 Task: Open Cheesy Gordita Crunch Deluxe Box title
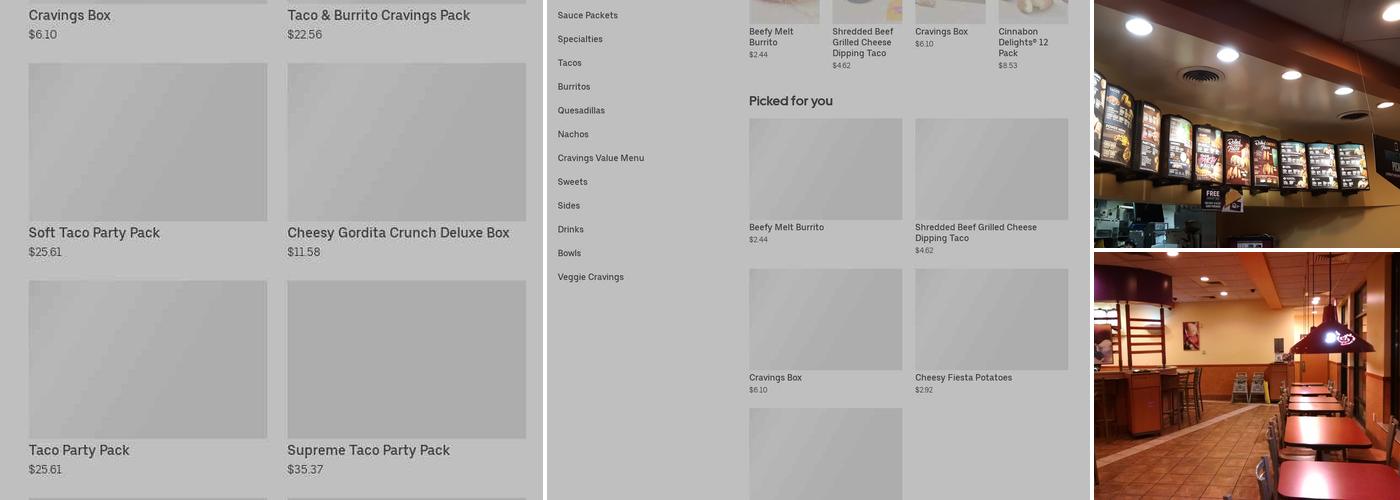pyautogui.click(x=398, y=233)
